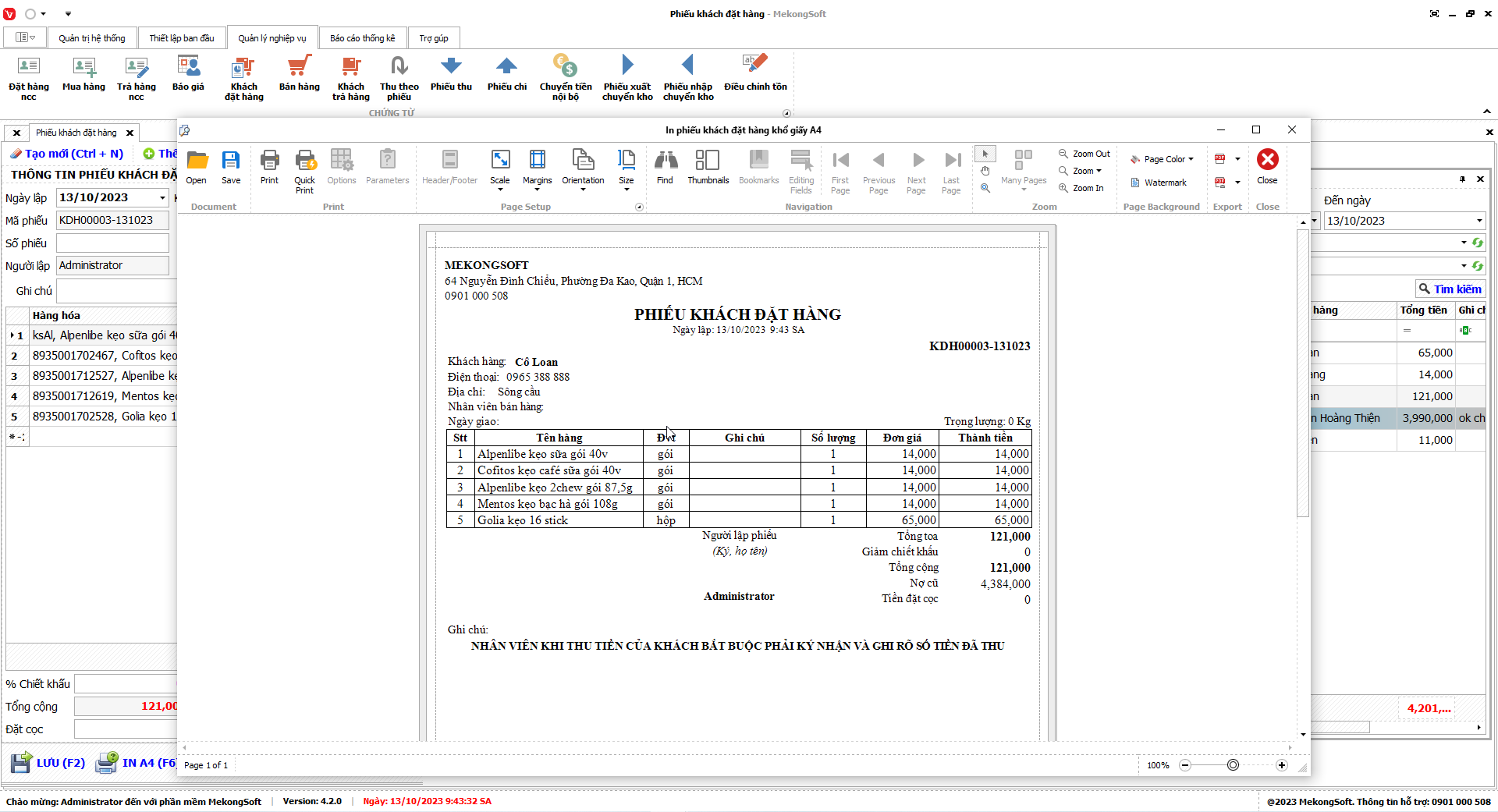Decrease zoom with minus button at status bar

point(1185,765)
